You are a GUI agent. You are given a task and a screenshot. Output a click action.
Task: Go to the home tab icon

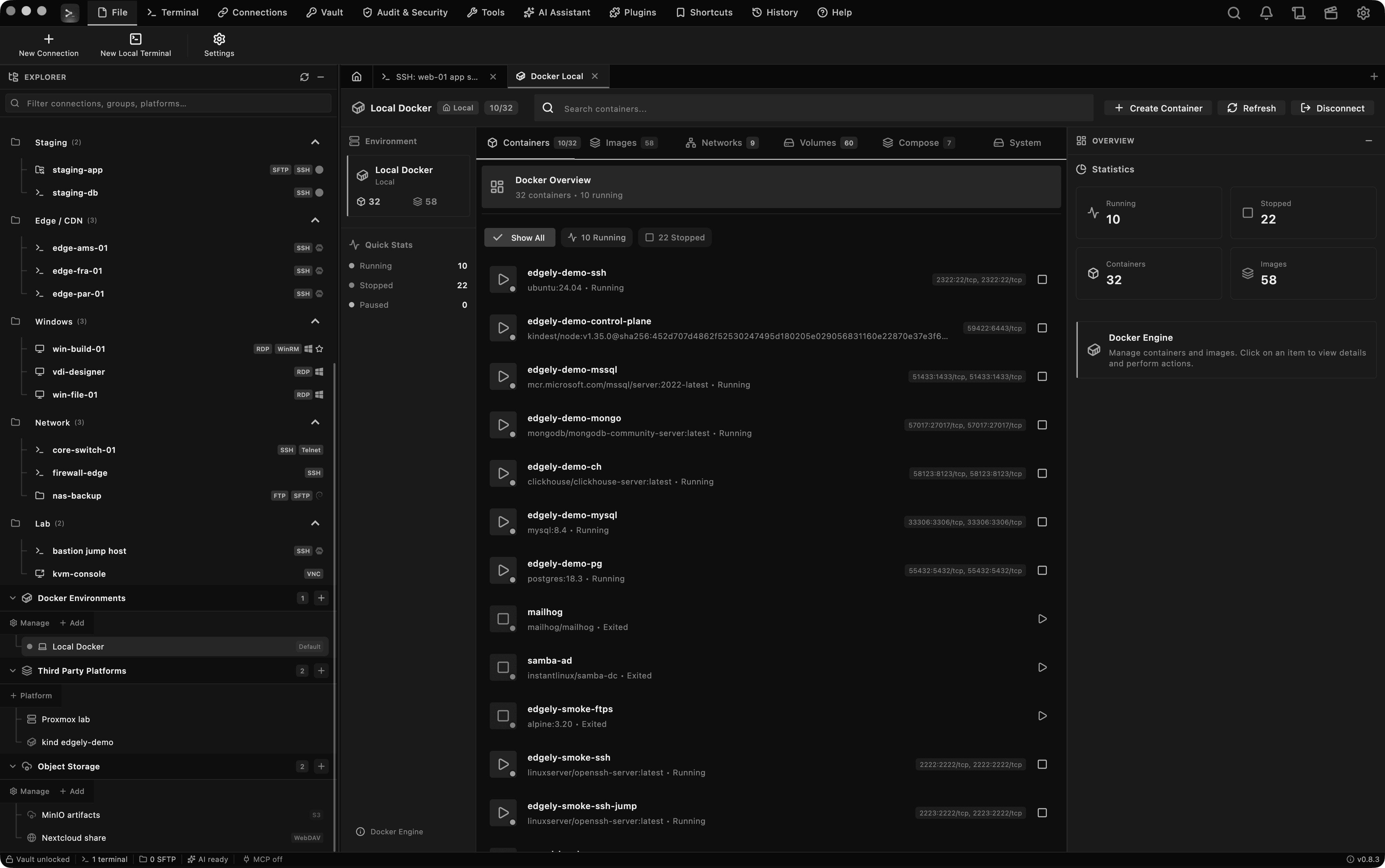(x=357, y=76)
